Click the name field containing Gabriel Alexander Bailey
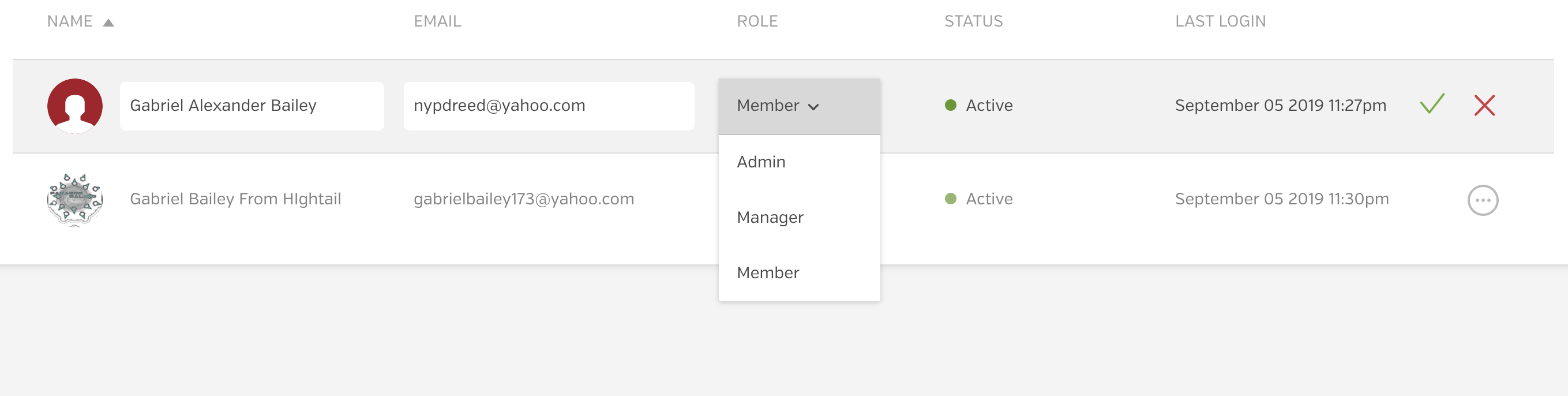 (252, 106)
